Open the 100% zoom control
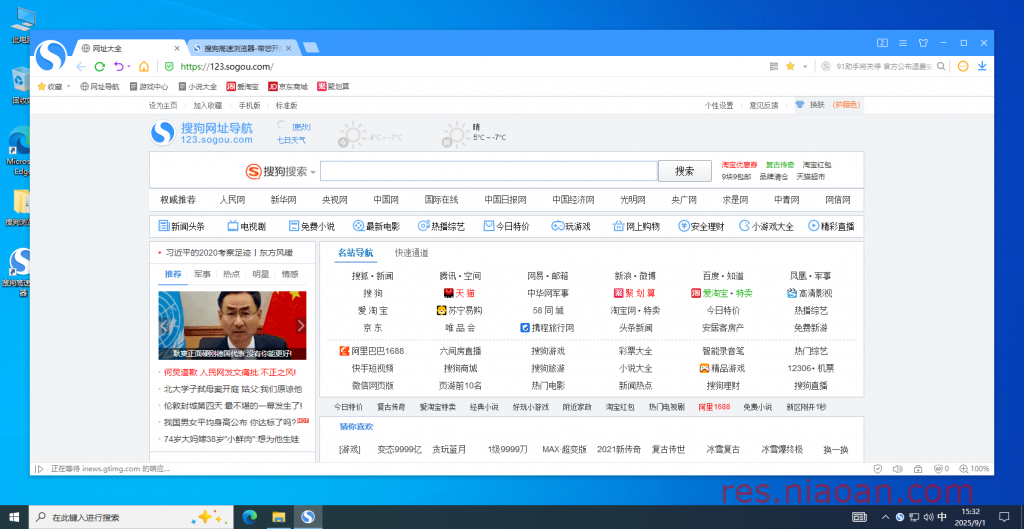 pos(974,468)
